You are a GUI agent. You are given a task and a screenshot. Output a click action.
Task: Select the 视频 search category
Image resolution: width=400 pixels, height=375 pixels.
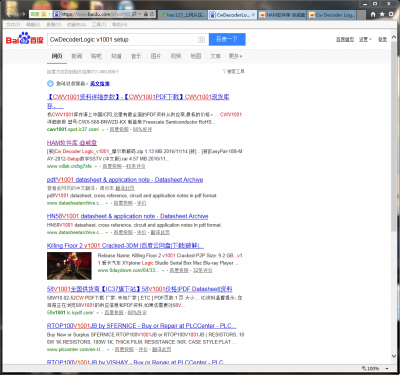[x=176, y=56]
